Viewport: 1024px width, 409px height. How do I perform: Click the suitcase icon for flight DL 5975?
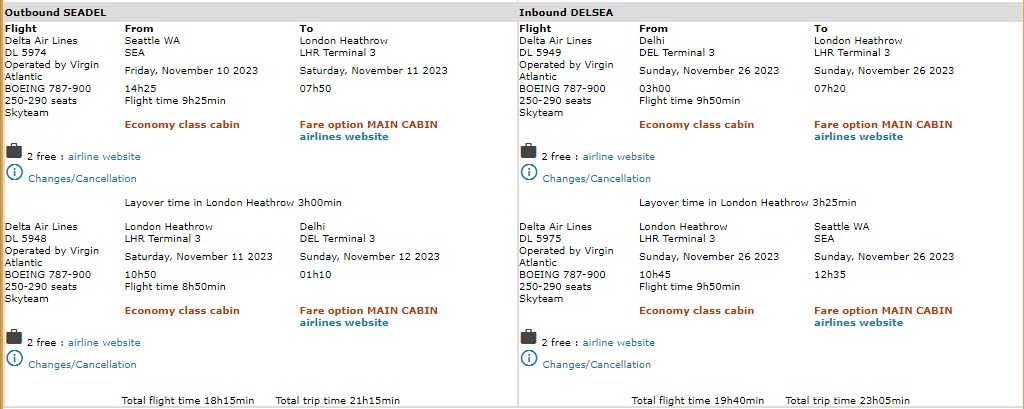528,338
